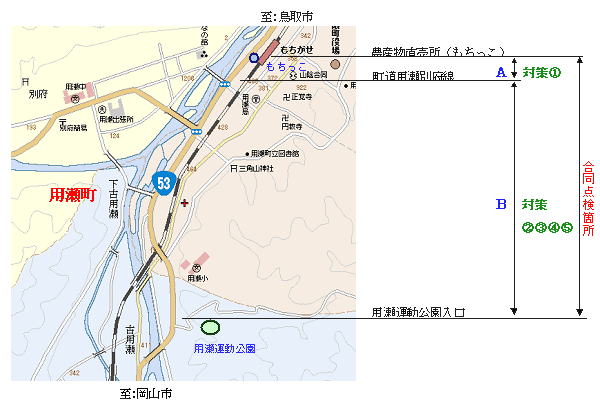The width and height of the screenshot is (600, 402).
Task: Select the green oval at 用瀬運動公園
Action: tap(210, 327)
